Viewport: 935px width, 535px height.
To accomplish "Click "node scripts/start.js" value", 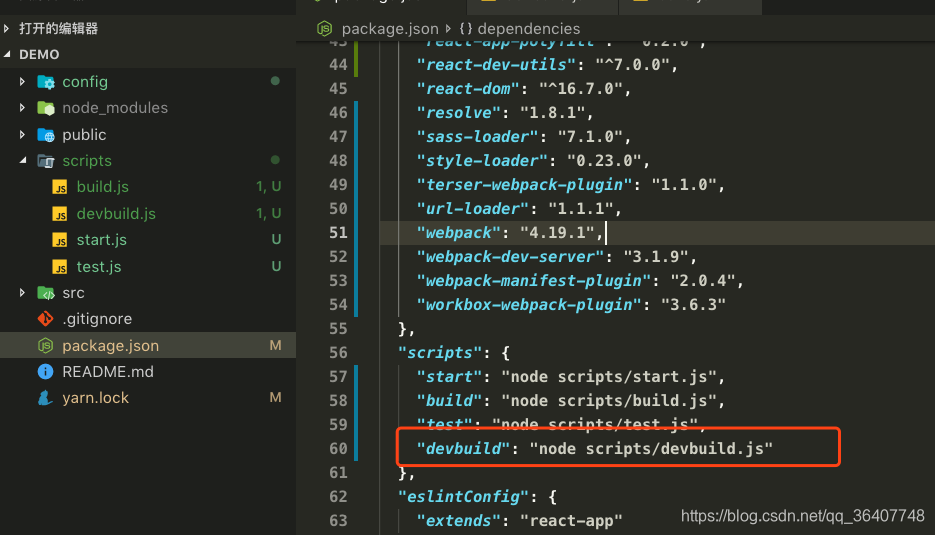I will click(609, 376).
